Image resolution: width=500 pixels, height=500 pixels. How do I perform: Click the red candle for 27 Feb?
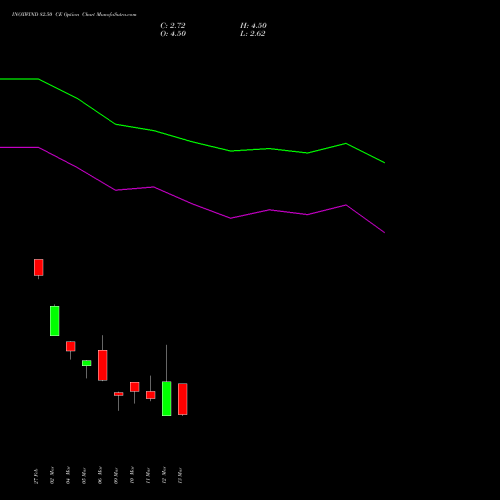point(39,267)
